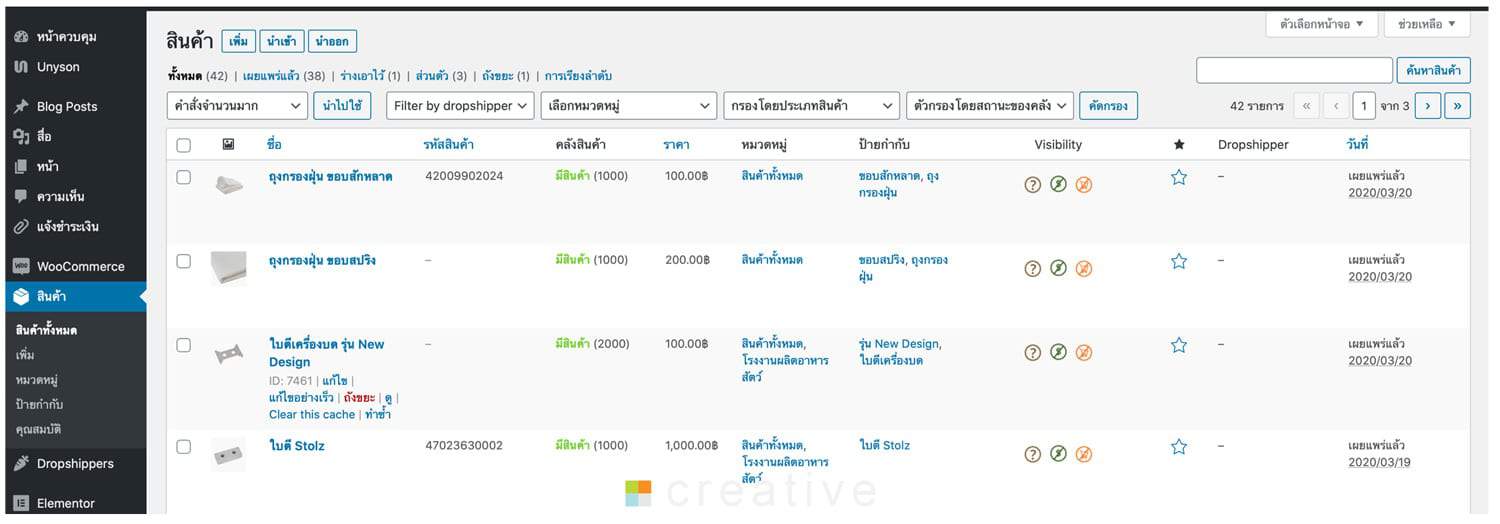1500x524 pixels.
Task: Tick the select-all checkbox in table header
Action: coord(184,145)
